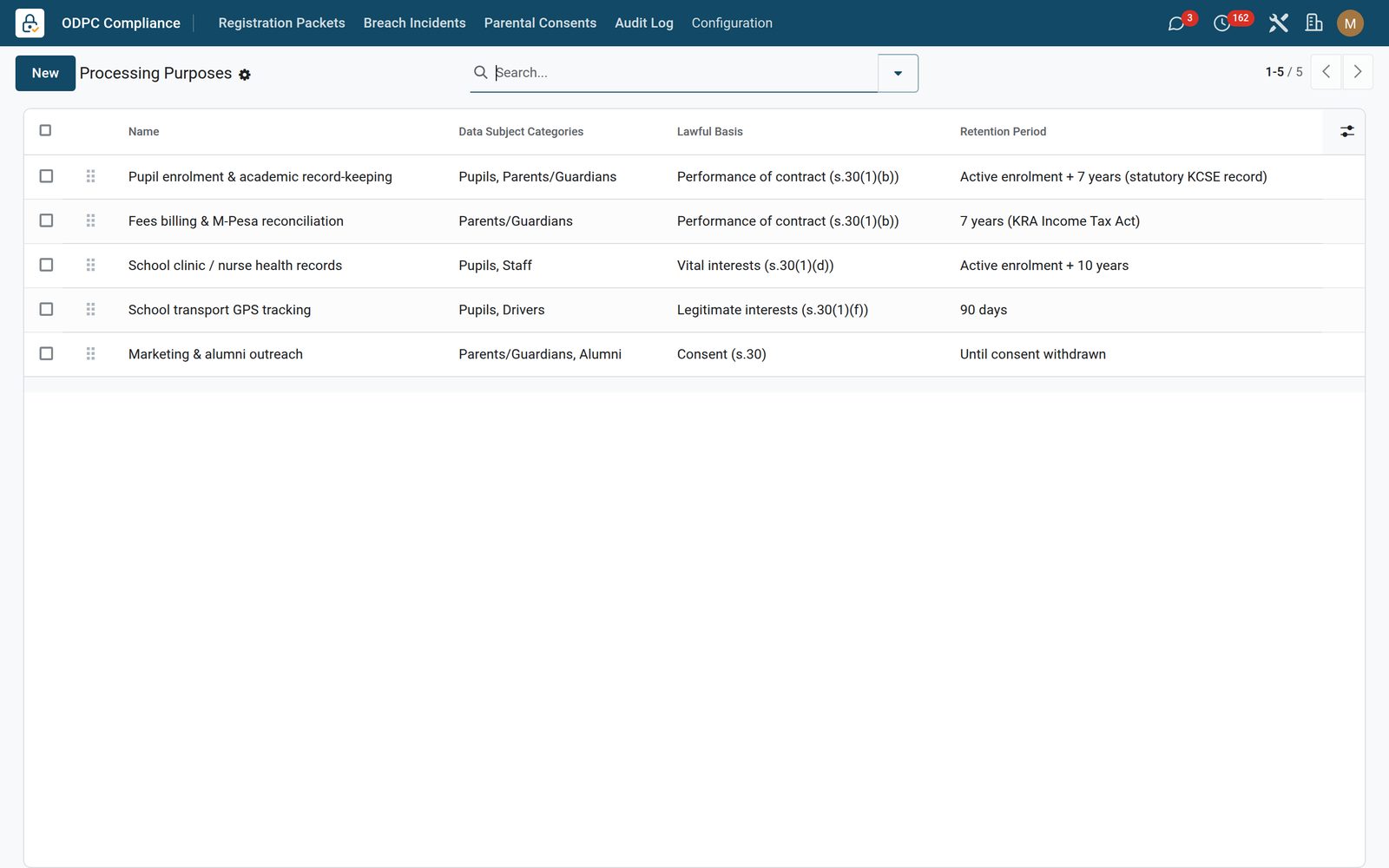Check the School clinic / nurse health records row
The height and width of the screenshot is (868, 1389).
coord(46,265)
